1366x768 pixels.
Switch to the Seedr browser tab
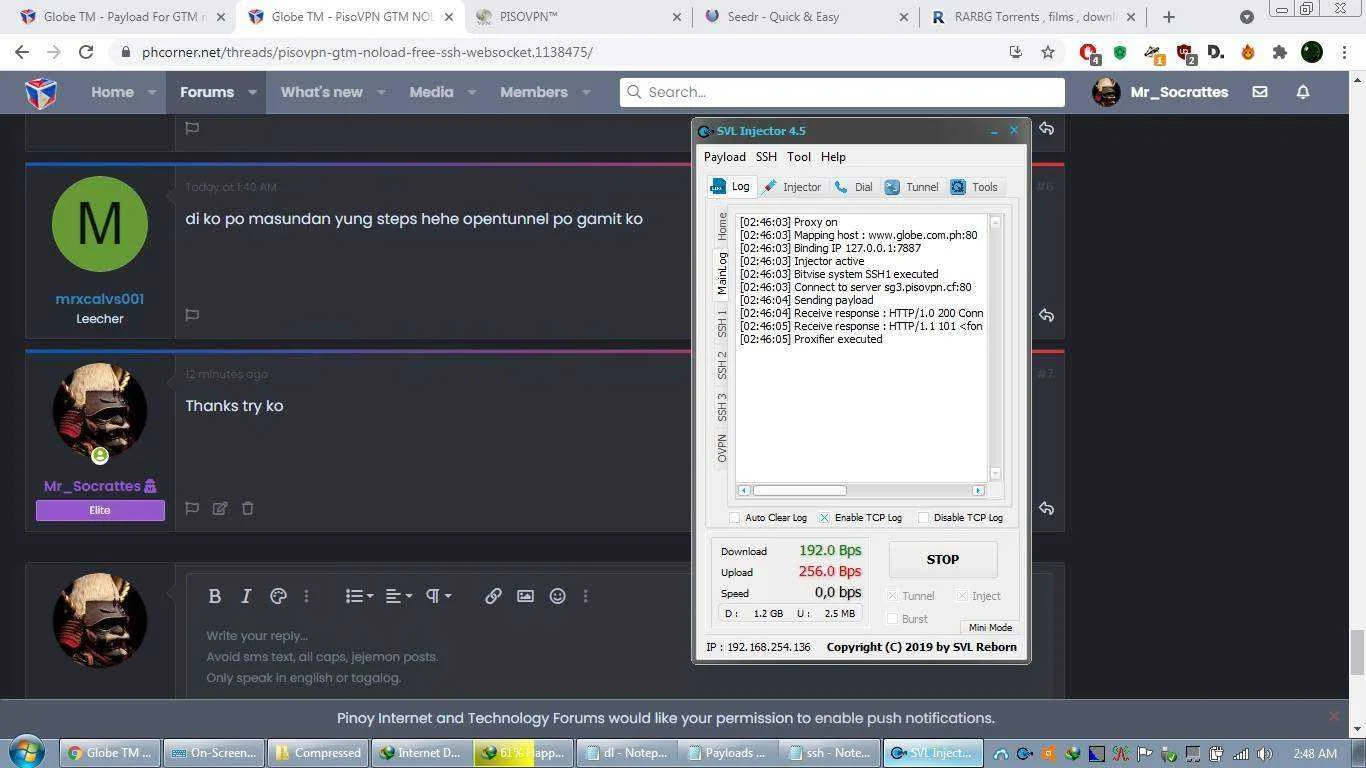click(x=805, y=17)
